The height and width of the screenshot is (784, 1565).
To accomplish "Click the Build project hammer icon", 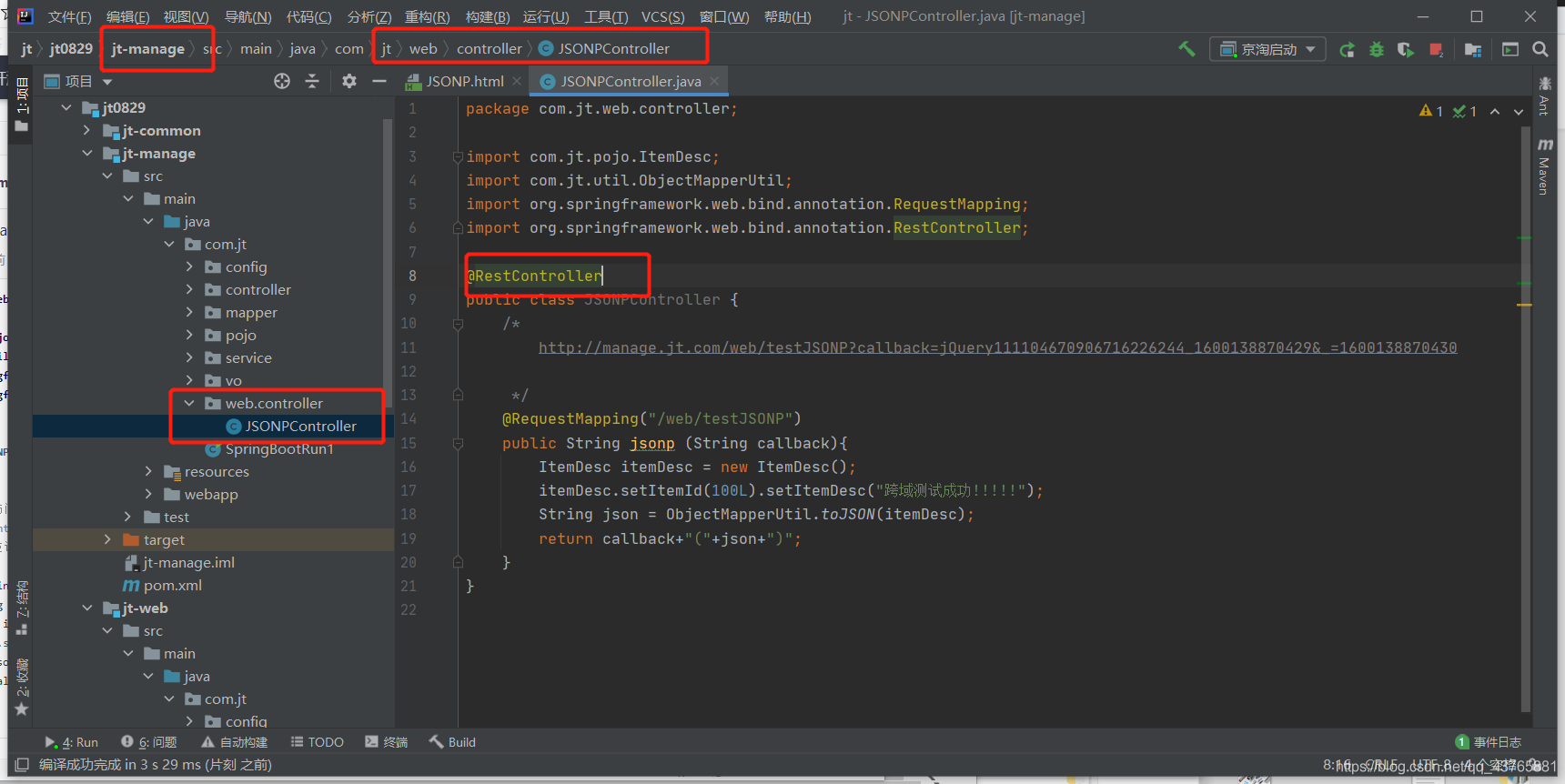I will pos(1186,48).
